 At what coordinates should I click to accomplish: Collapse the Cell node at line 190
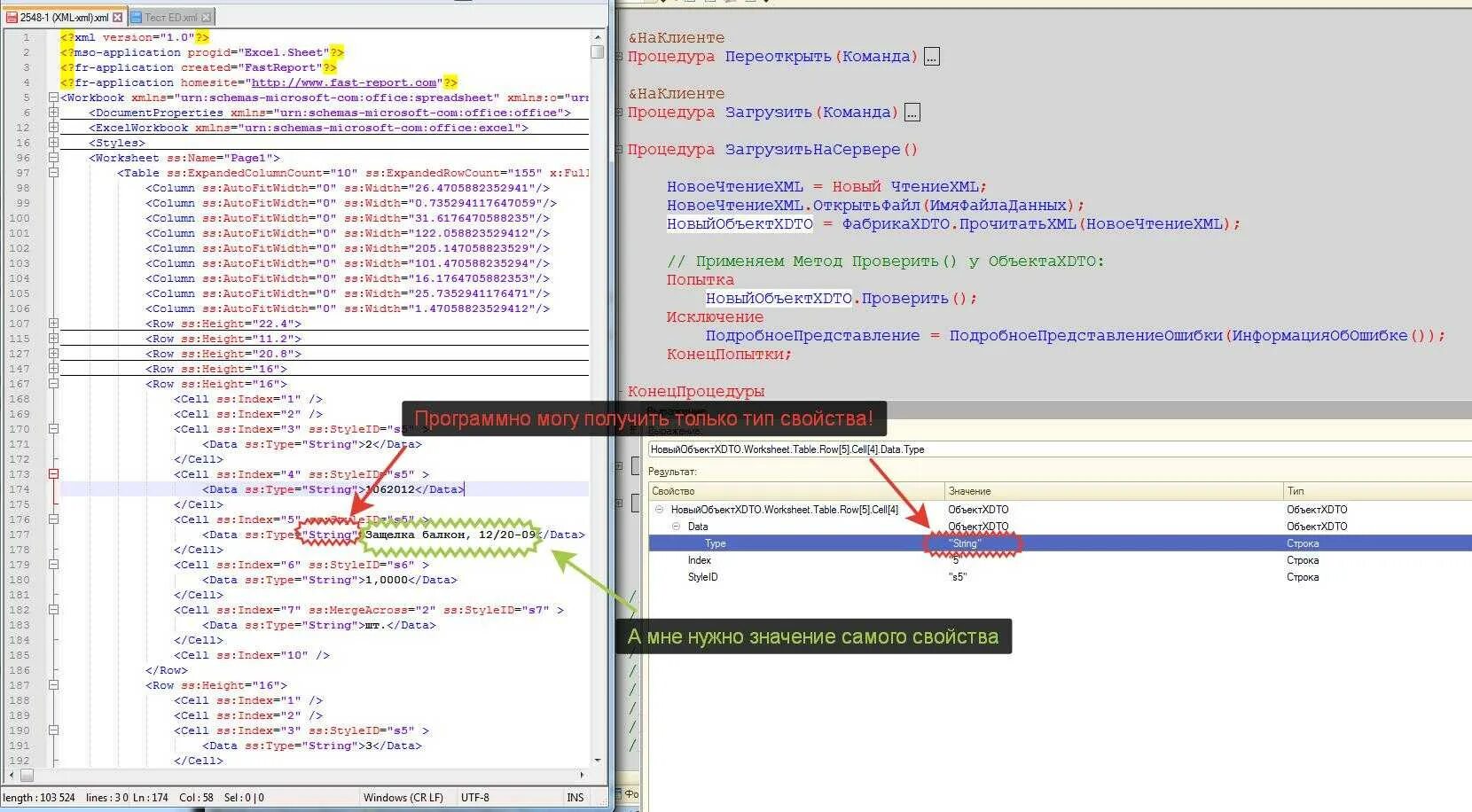tap(53, 730)
